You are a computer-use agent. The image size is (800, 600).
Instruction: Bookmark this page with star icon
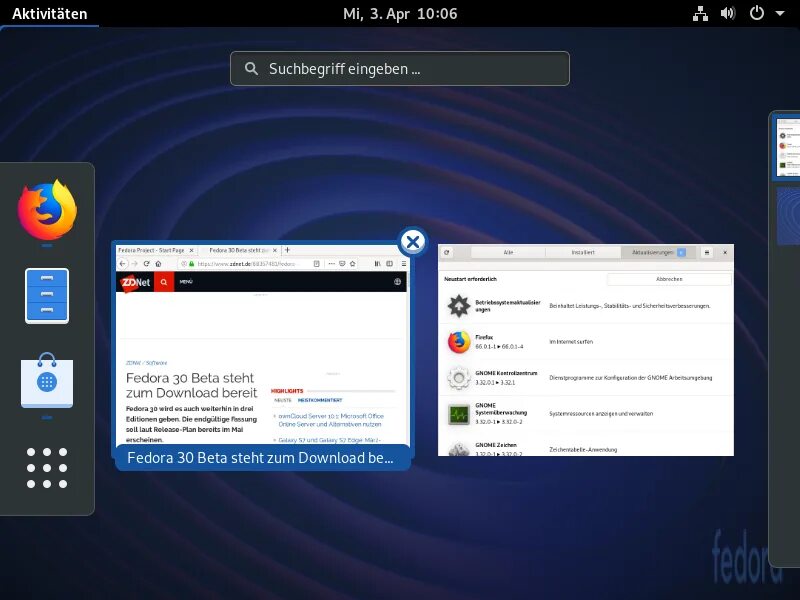tap(353, 264)
